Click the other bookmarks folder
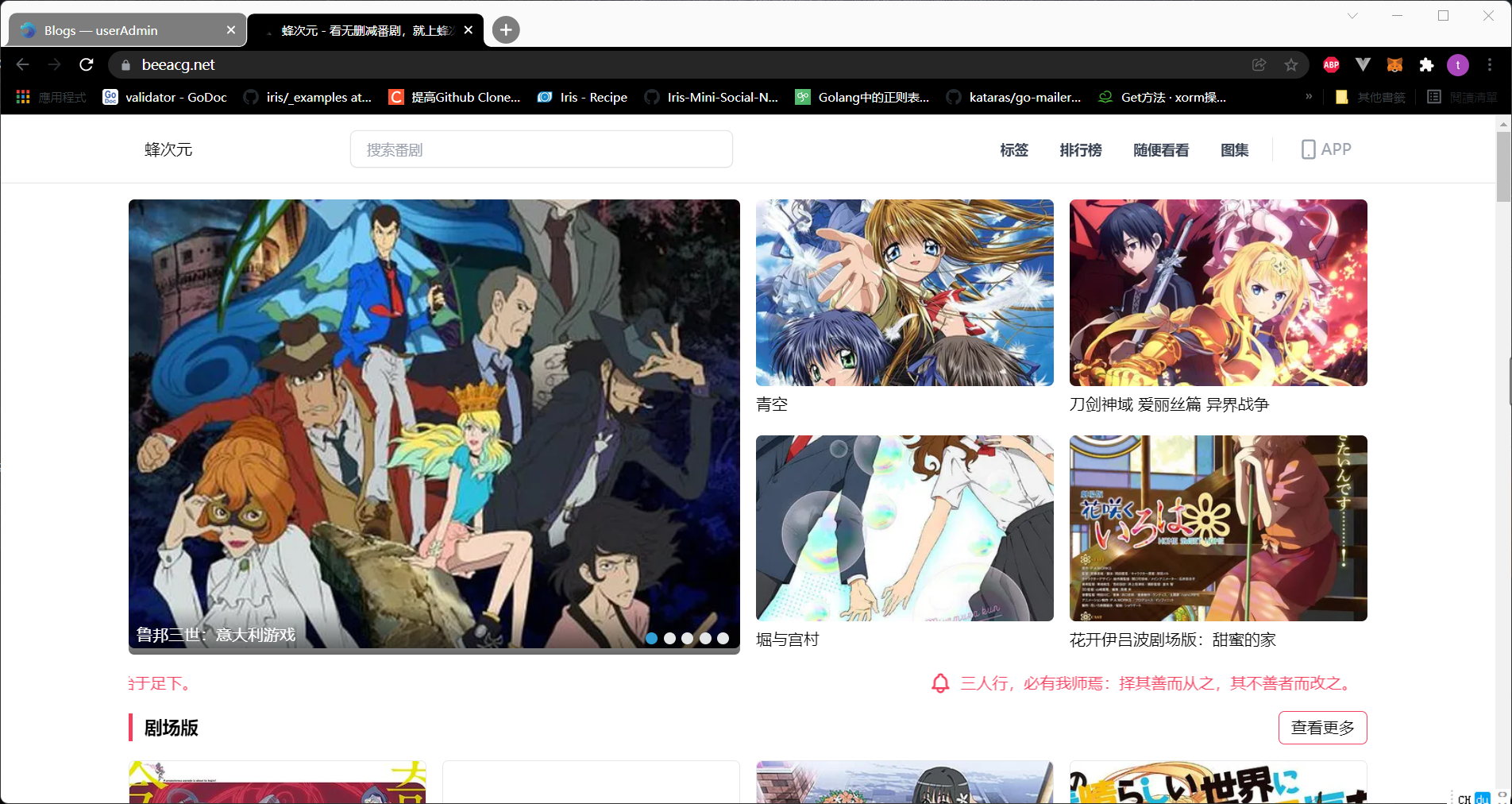The width and height of the screenshot is (1512, 804). tap(1370, 97)
